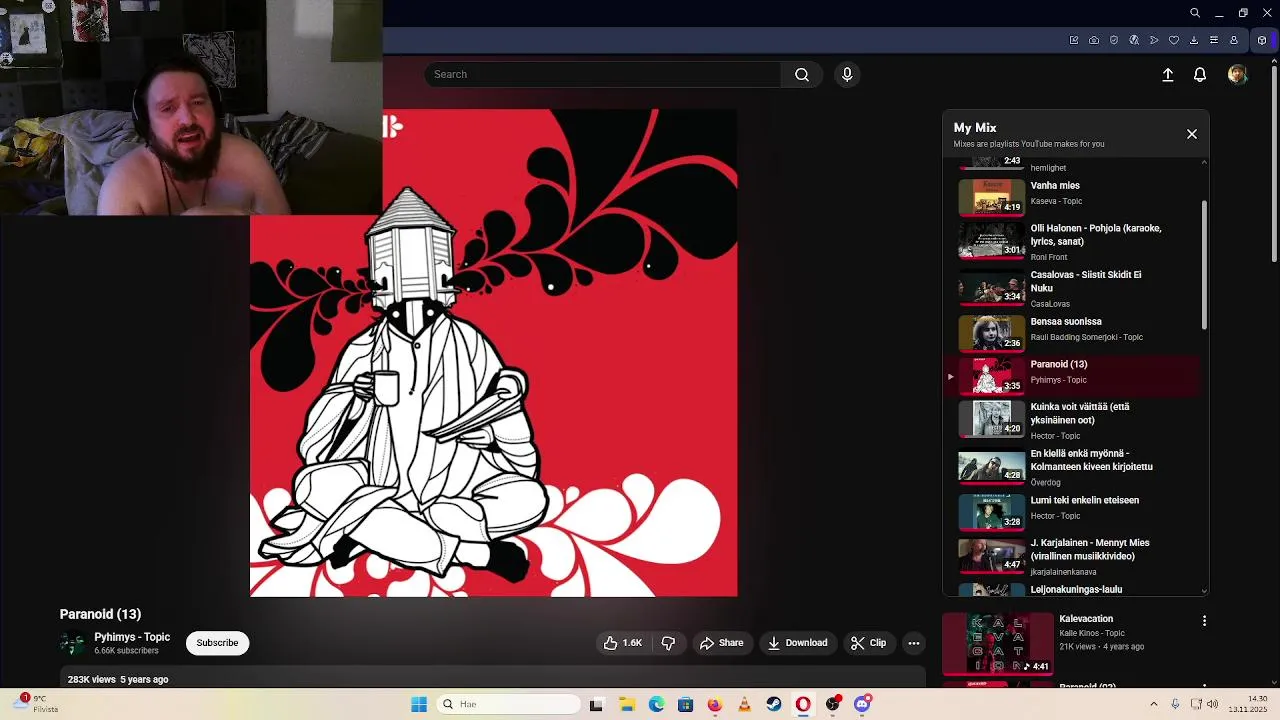Open Steam from taskbar

774,704
